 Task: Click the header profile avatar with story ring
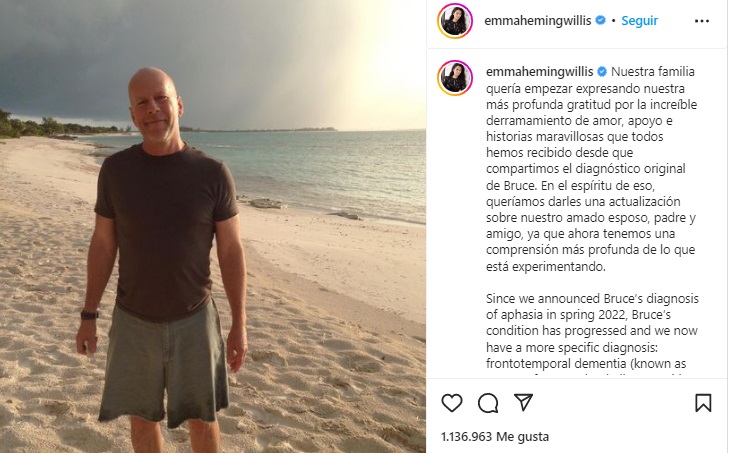(x=455, y=20)
